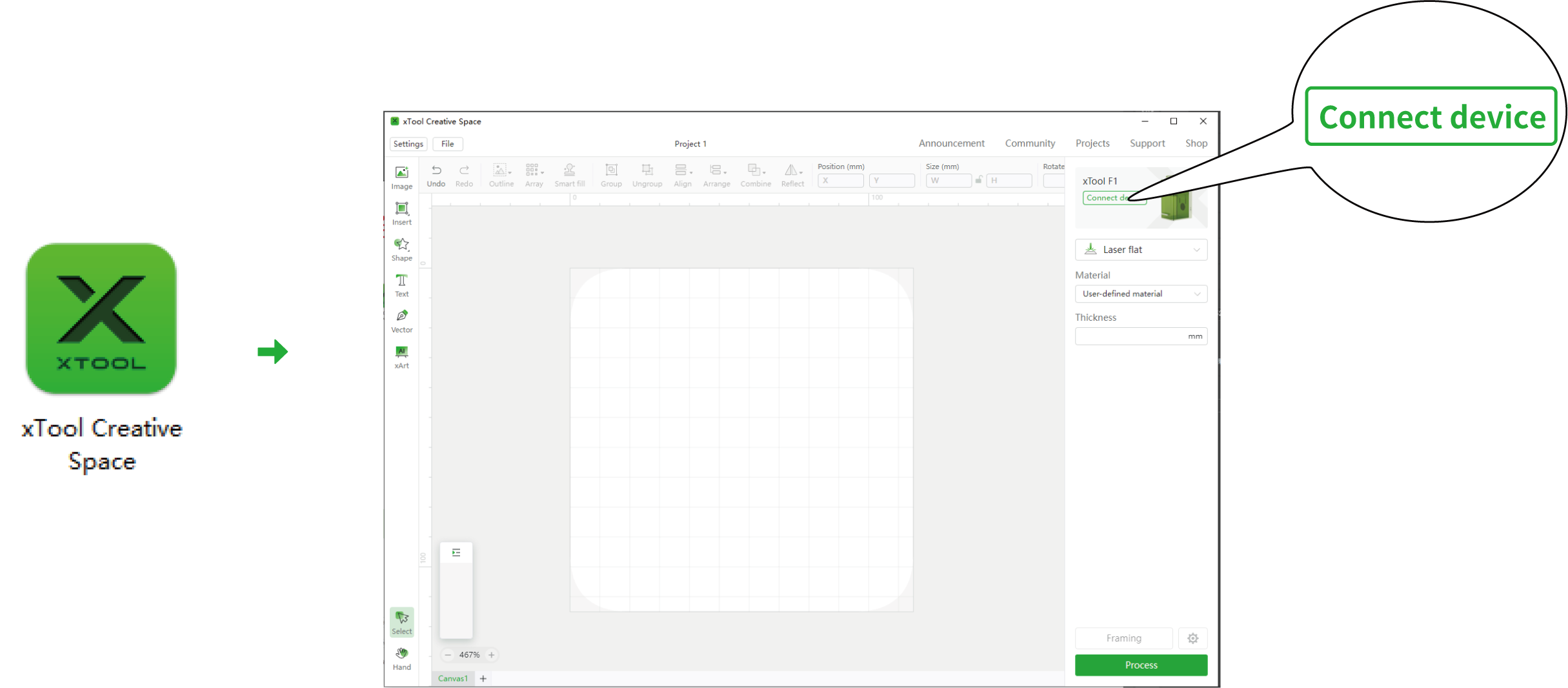Open the Reflect options

(x=792, y=175)
